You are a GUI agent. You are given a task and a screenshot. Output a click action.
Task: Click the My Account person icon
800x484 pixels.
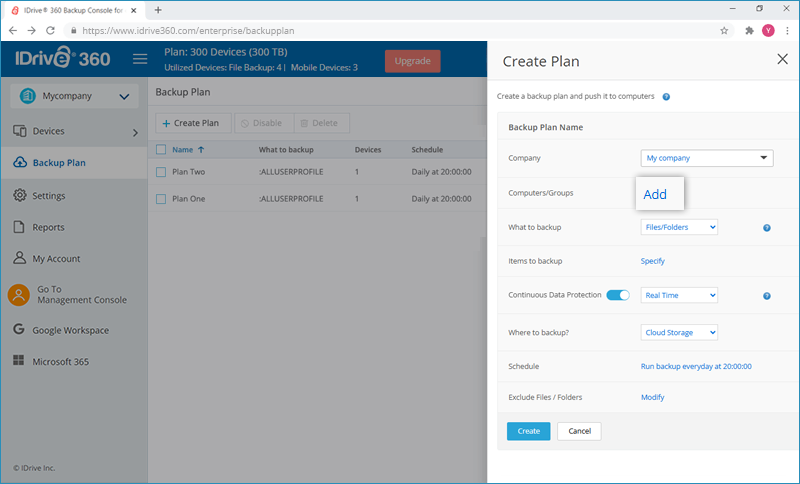click(x=19, y=258)
